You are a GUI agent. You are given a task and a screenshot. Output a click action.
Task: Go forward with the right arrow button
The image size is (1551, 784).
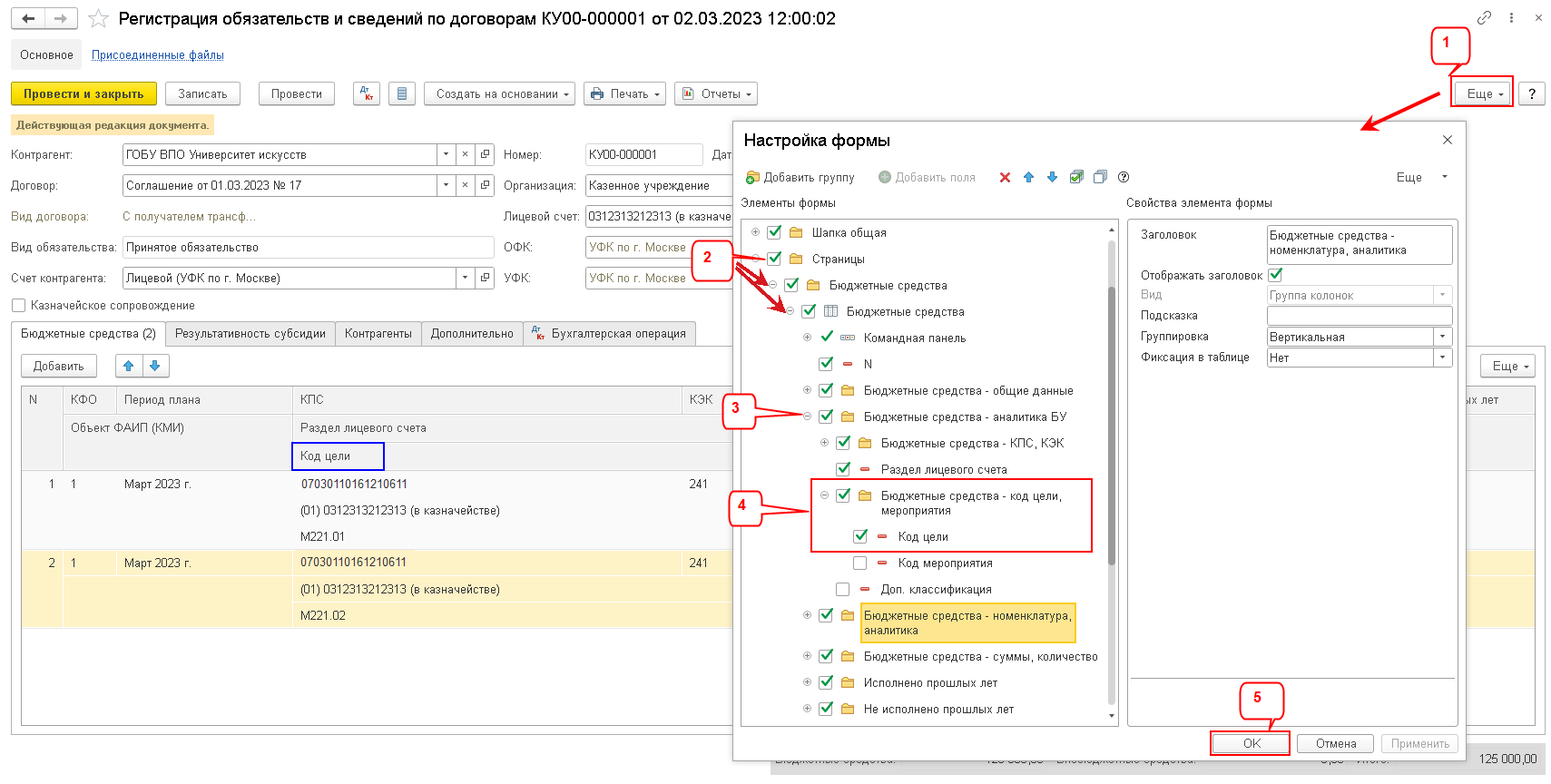(x=61, y=18)
